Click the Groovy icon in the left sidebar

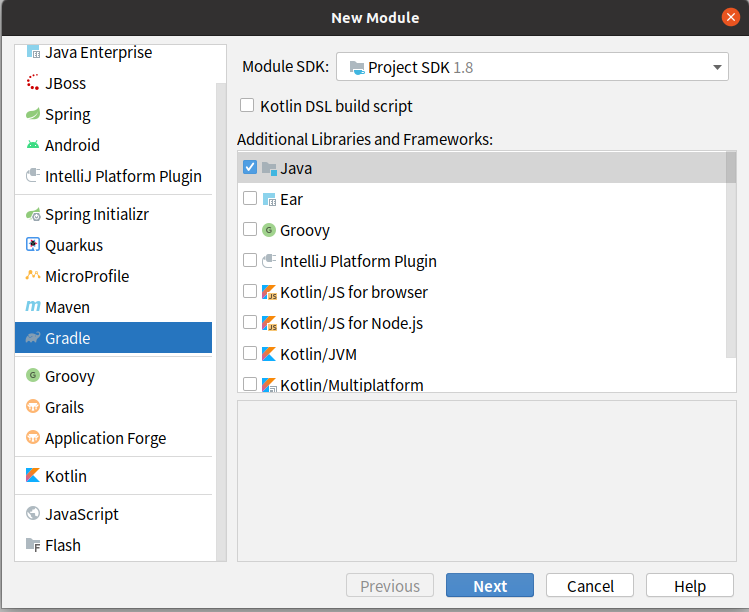point(33,376)
